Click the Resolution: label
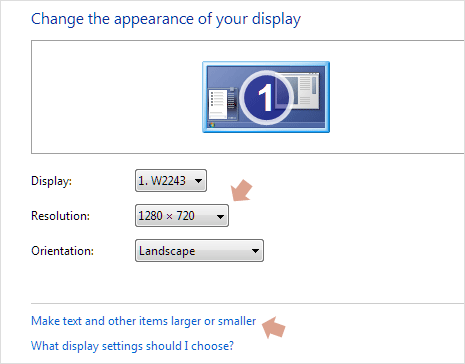 (x=60, y=216)
